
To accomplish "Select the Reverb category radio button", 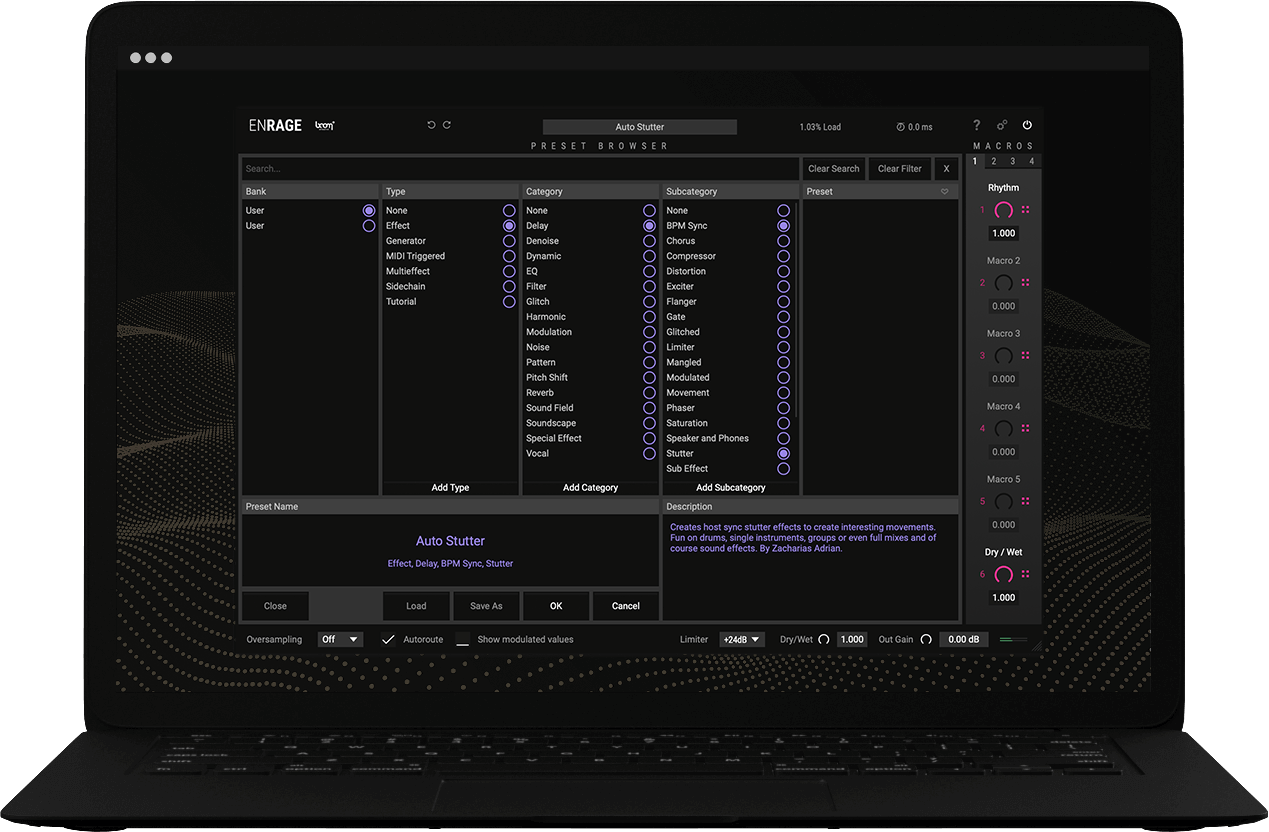I will point(649,393).
